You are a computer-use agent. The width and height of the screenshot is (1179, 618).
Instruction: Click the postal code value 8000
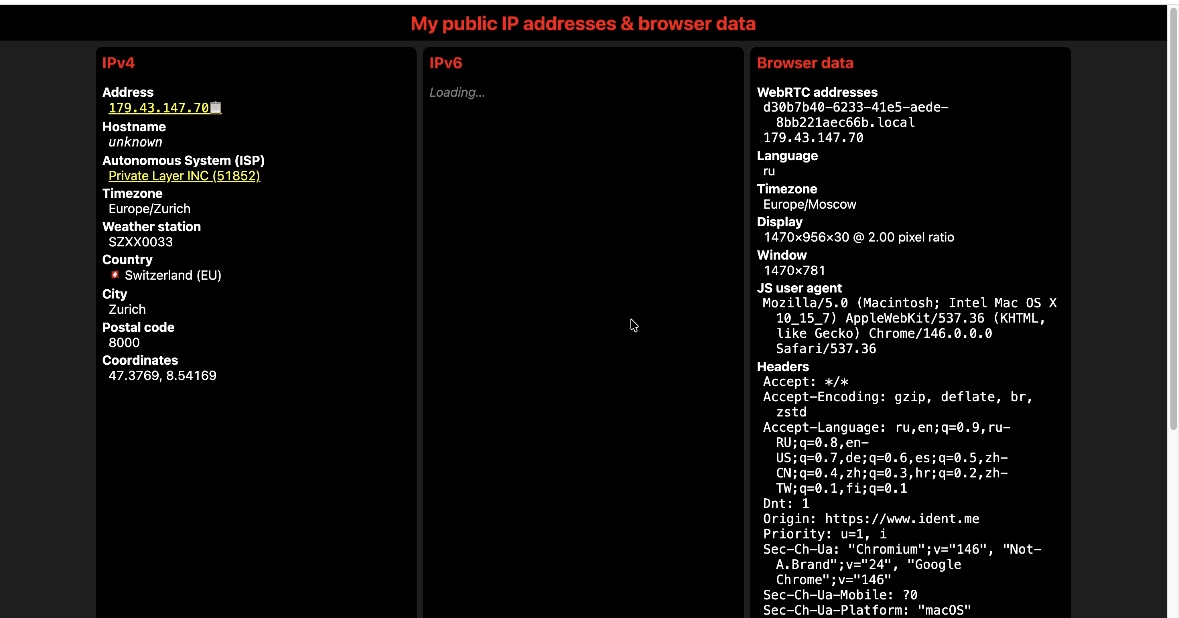pyautogui.click(x=124, y=343)
